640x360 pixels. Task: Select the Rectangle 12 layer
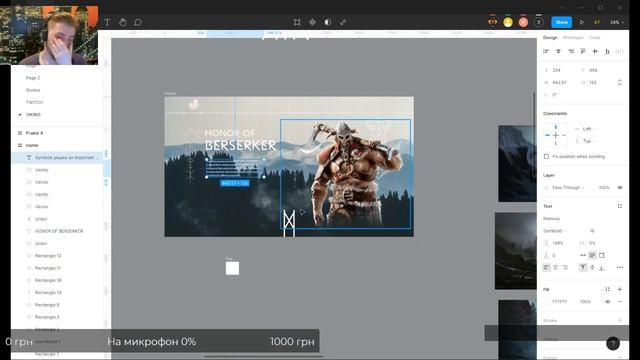click(48, 256)
